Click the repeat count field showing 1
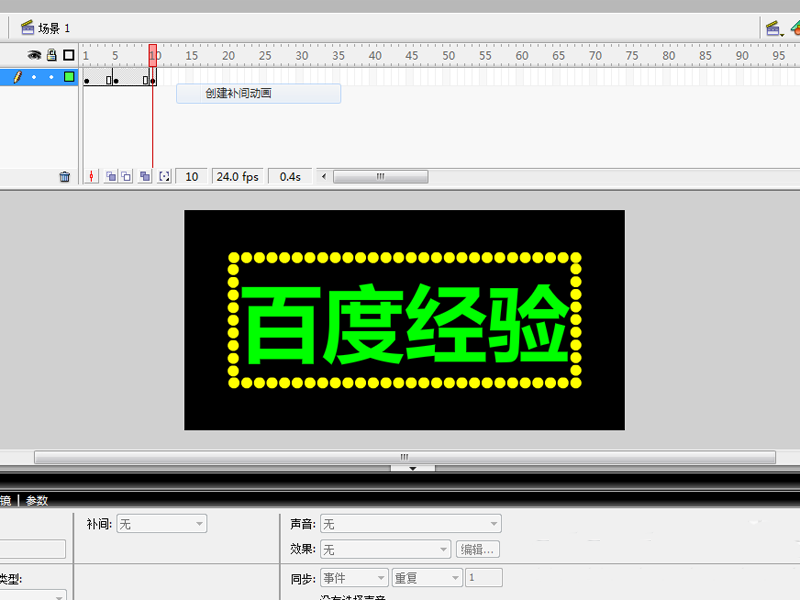This screenshot has height=600, width=800. pos(484,578)
